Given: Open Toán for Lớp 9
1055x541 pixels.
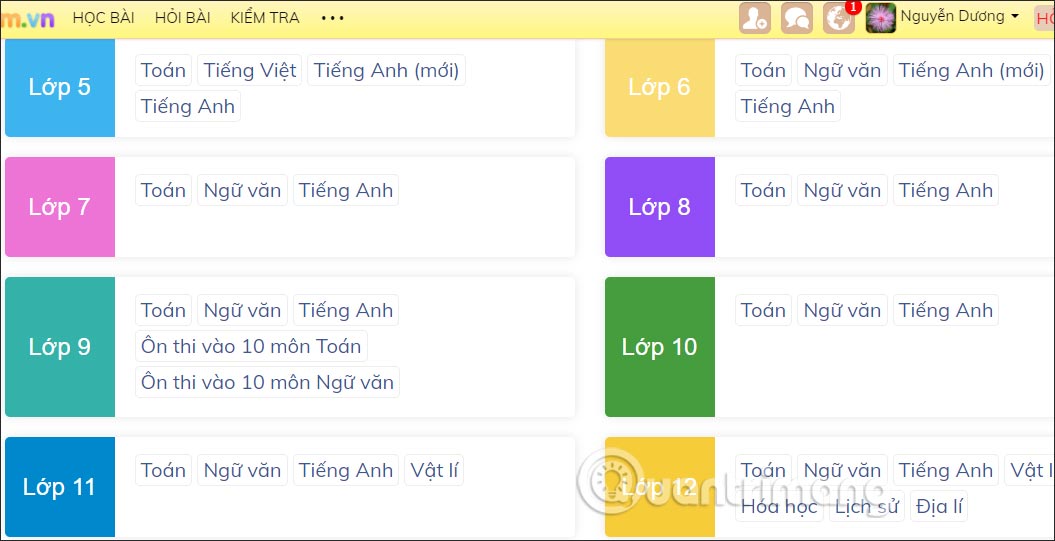Looking at the screenshot, I should click(x=163, y=310).
